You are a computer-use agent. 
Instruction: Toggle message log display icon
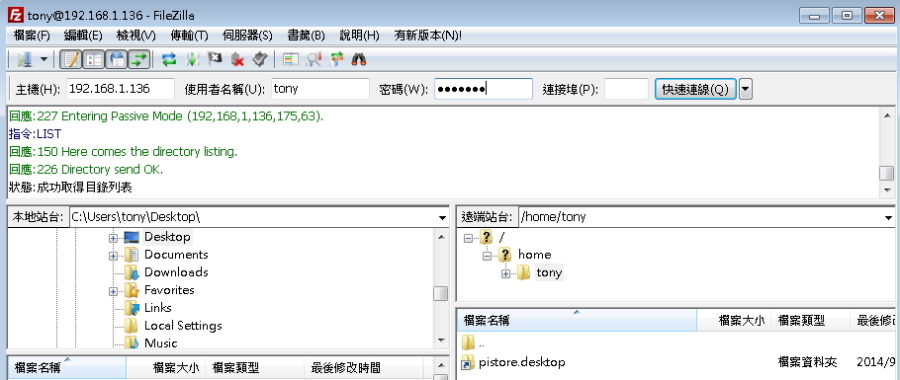tap(71, 59)
